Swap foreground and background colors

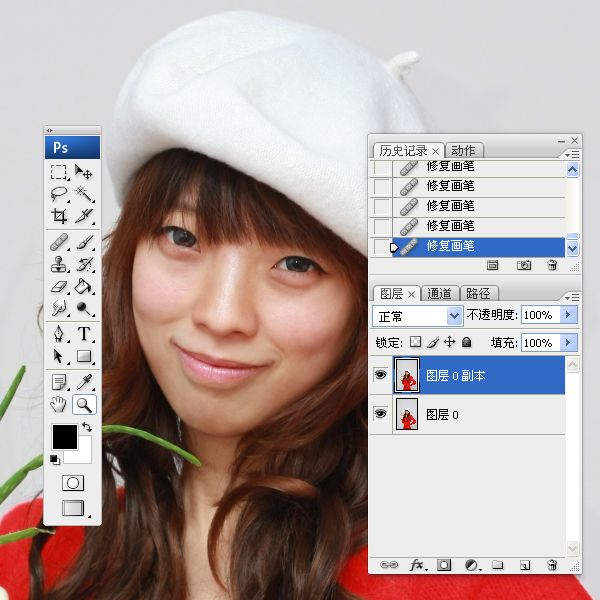(87, 427)
